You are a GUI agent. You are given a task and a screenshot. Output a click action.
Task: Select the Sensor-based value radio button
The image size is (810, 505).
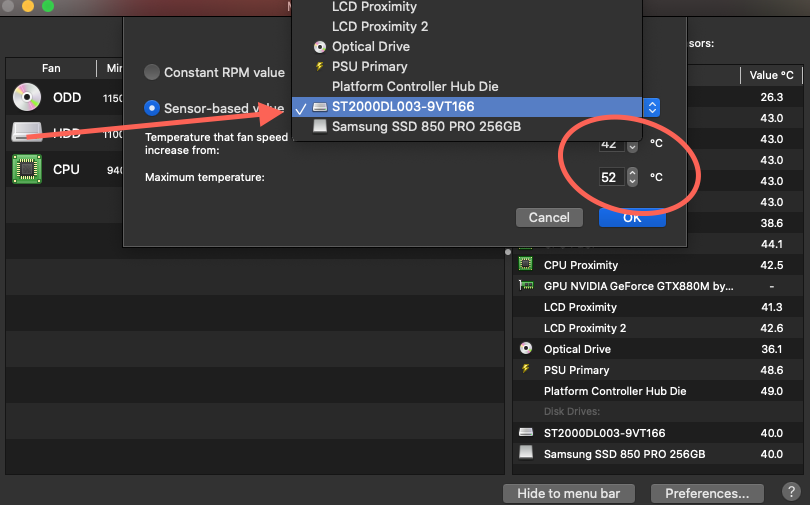point(151,108)
